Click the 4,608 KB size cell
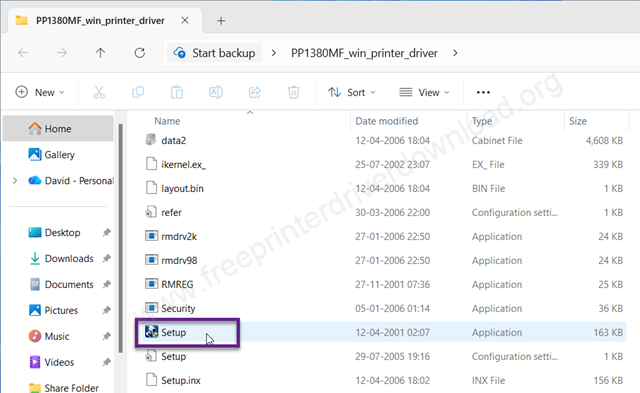This screenshot has height=393, width=640. coord(604,140)
